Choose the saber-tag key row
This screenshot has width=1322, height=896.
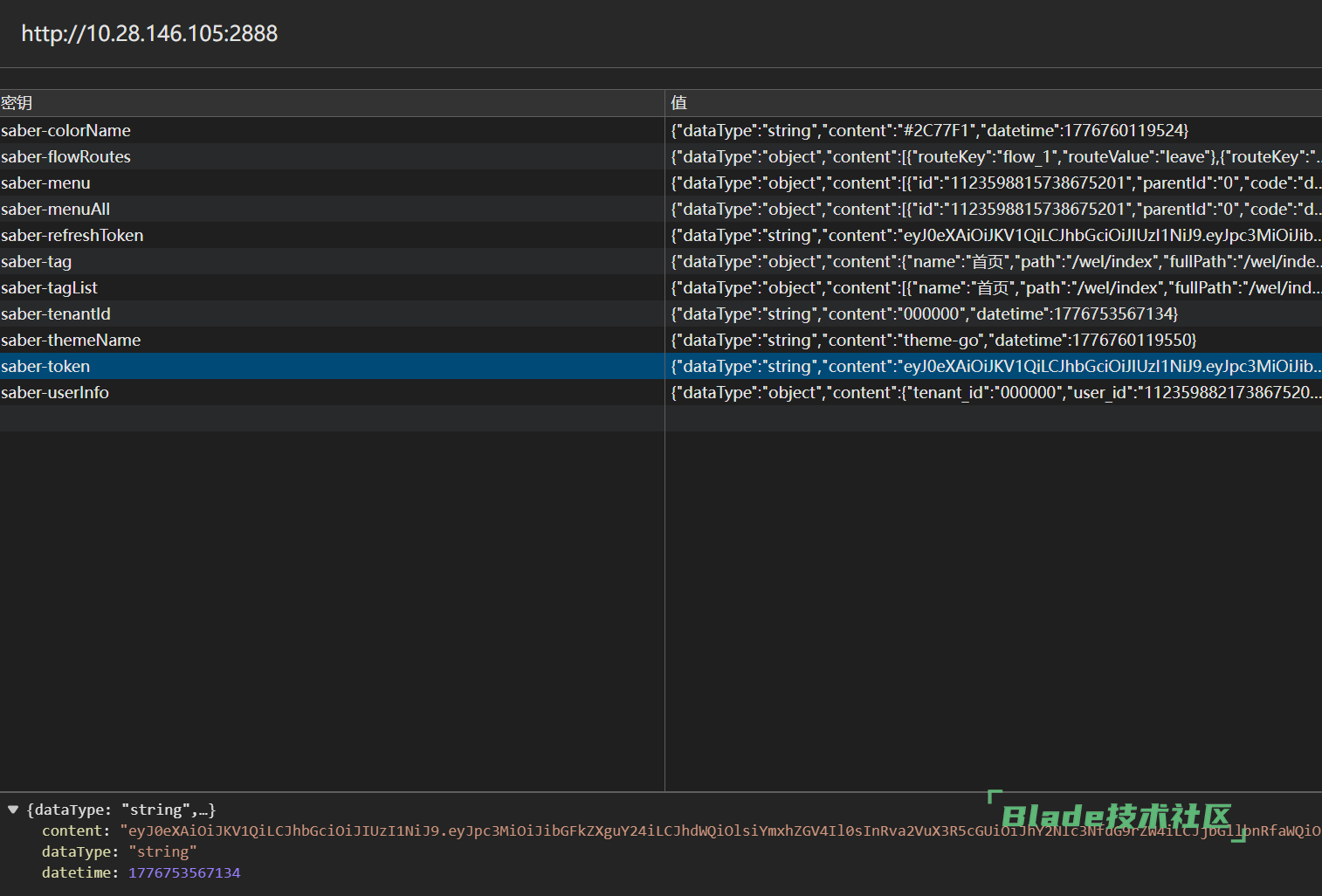click(x=37, y=261)
